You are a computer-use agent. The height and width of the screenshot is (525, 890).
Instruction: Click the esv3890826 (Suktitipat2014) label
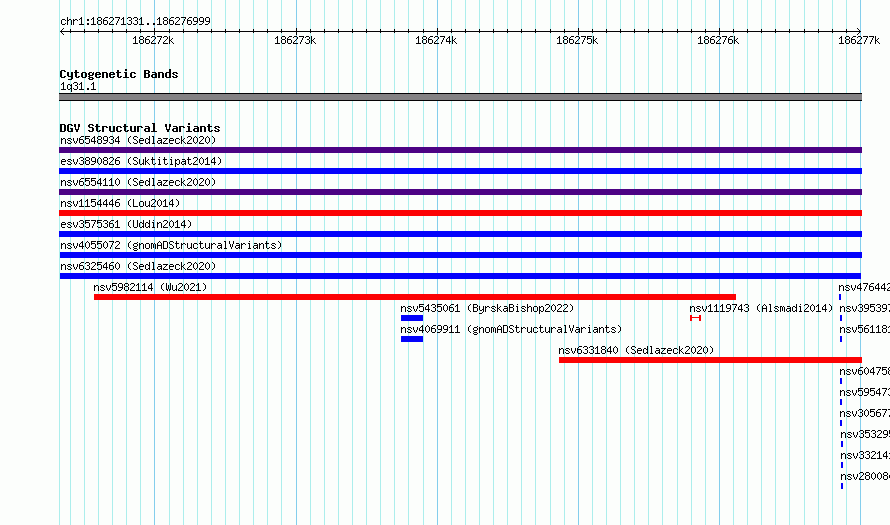tap(141, 161)
